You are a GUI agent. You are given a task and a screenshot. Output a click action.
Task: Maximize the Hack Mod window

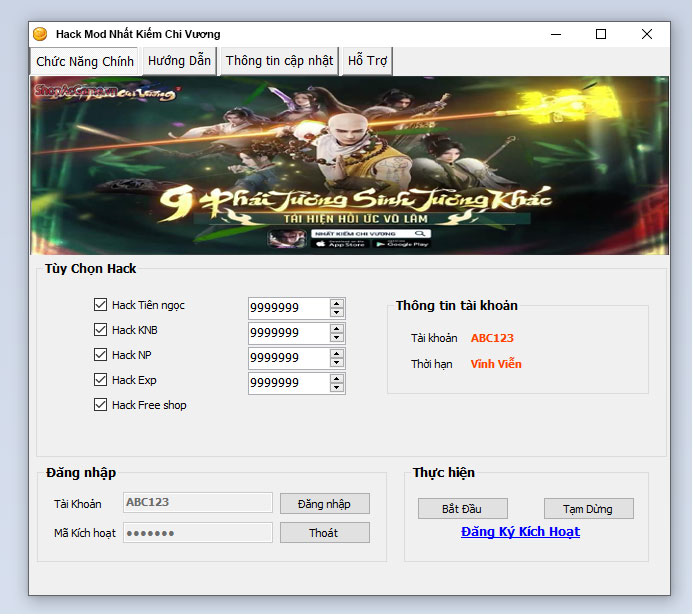click(x=601, y=34)
